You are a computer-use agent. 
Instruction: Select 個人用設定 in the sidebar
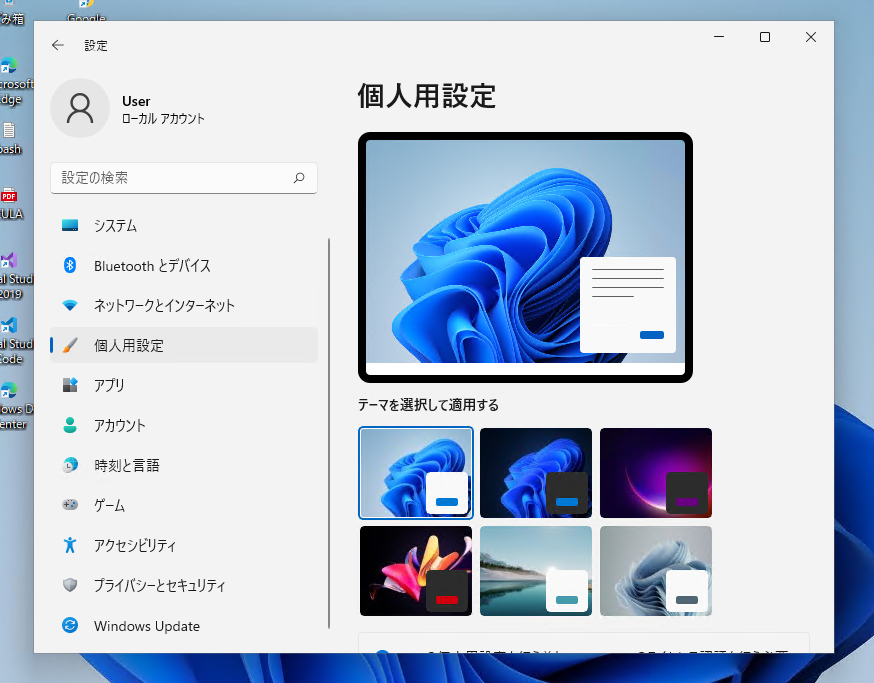click(128, 345)
